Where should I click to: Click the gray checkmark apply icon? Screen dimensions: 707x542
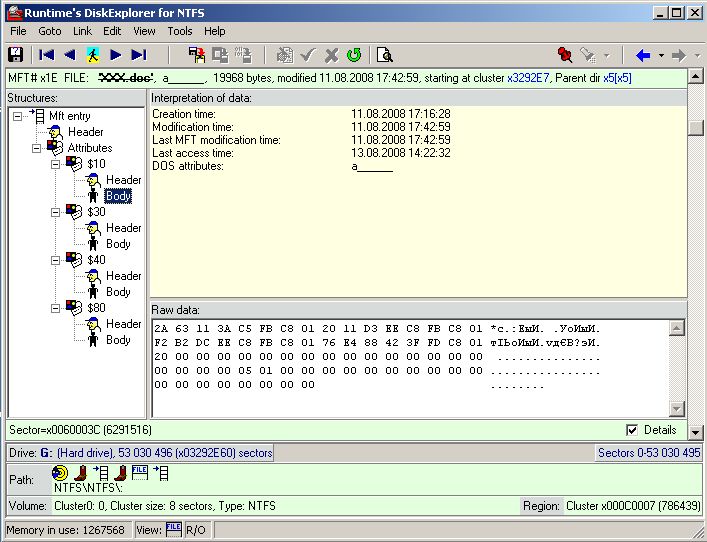tap(308, 55)
